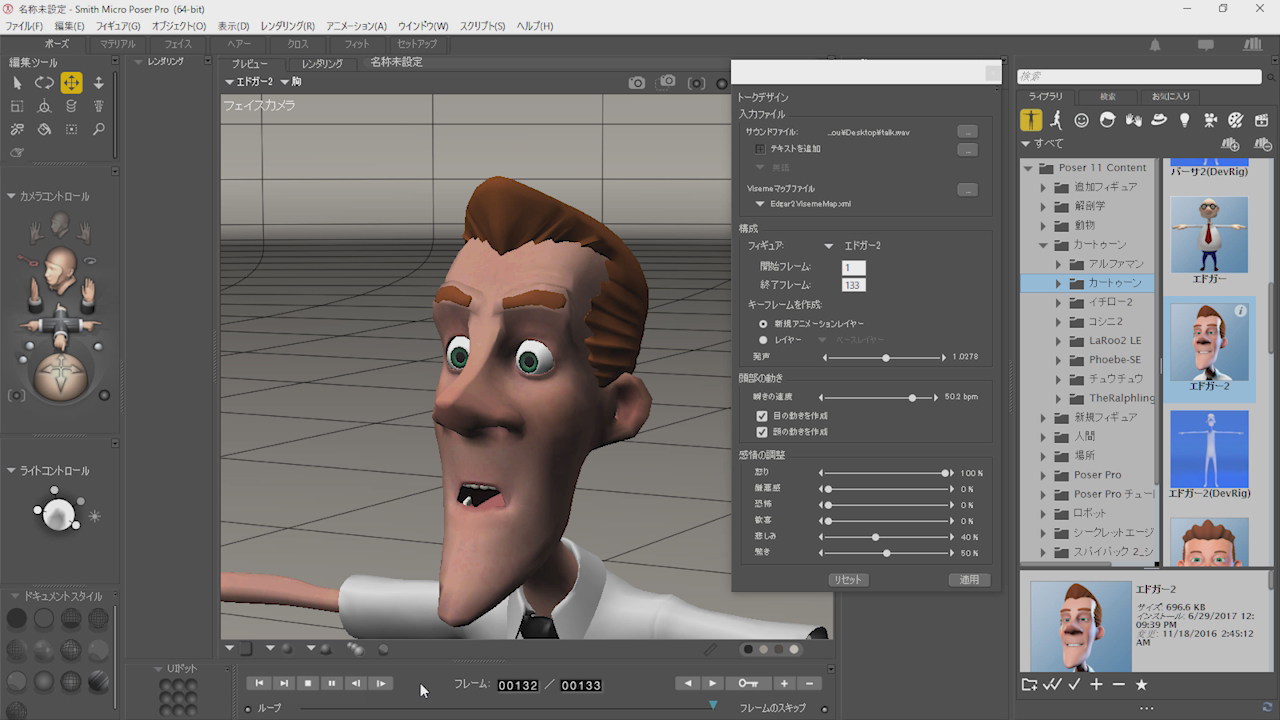Open the Hair category in library
The width and height of the screenshot is (1280, 720).
coord(1107,120)
